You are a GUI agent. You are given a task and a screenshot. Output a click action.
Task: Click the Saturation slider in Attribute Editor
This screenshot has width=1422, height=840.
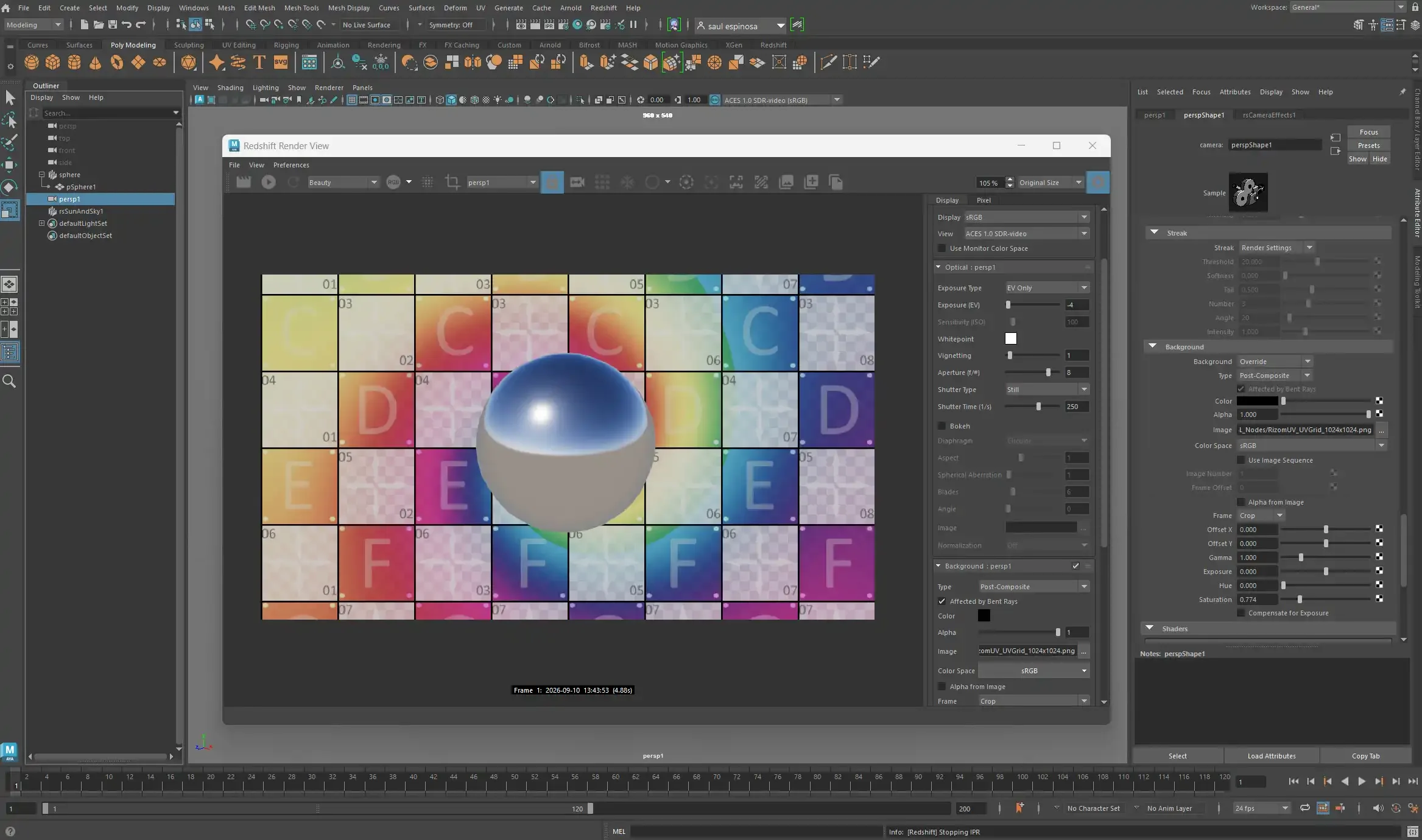point(1325,600)
